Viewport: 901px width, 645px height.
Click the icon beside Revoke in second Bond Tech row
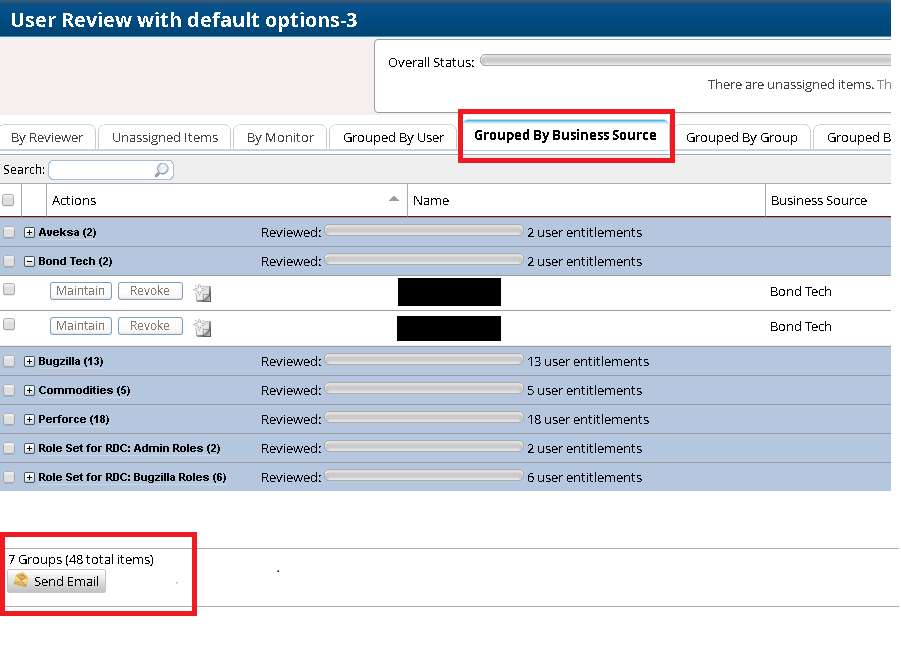pyautogui.click(x=202, y=328)
